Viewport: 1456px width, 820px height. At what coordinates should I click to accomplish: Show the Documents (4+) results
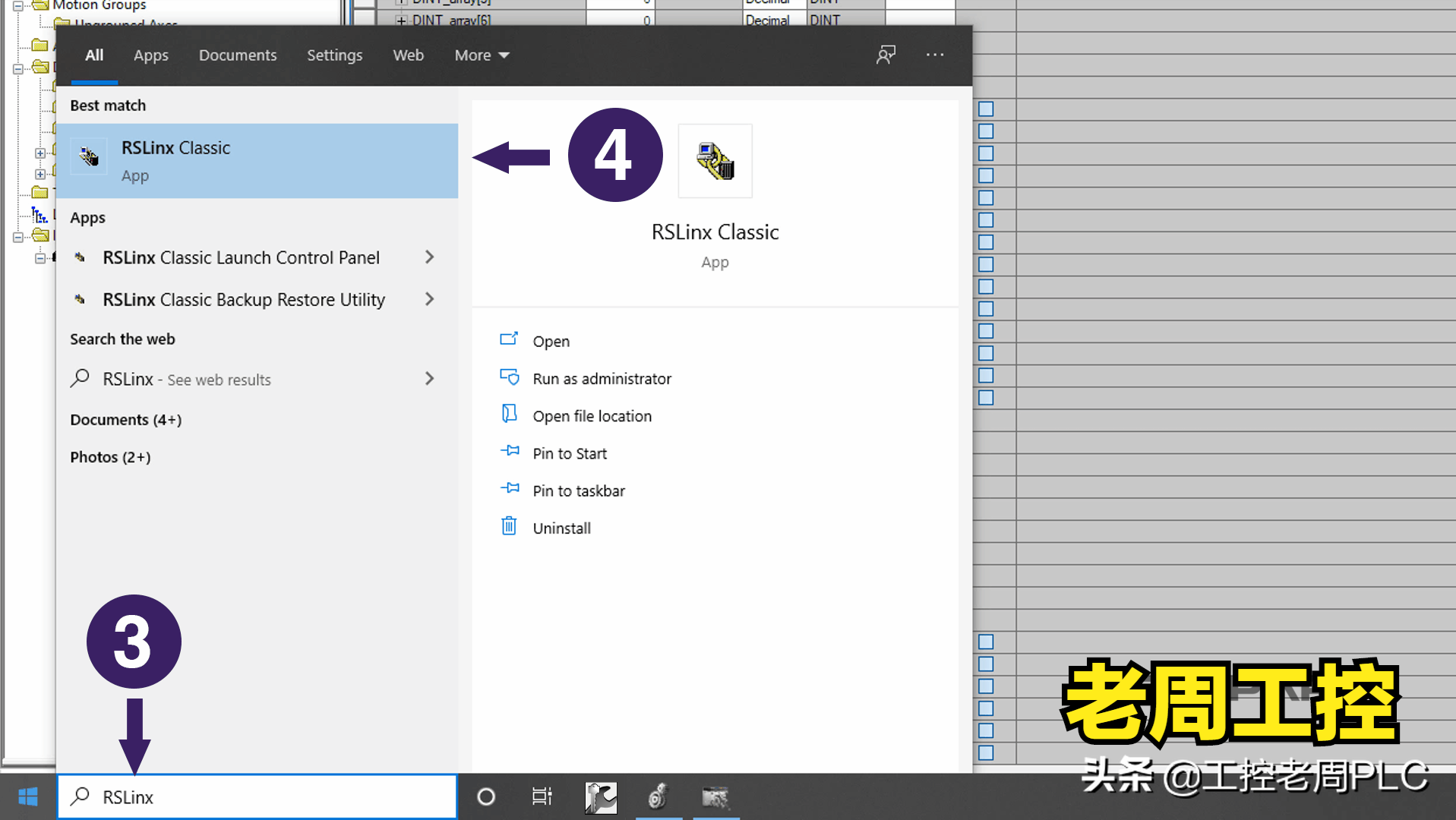click(126, 420)
